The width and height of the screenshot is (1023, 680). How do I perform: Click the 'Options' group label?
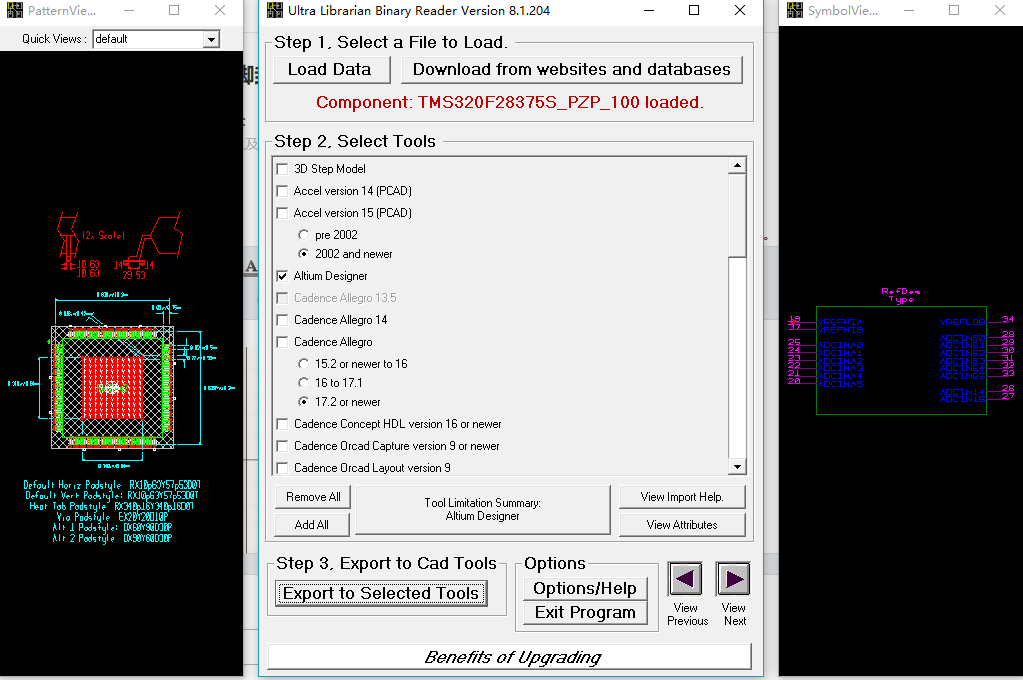coord(555,563)
